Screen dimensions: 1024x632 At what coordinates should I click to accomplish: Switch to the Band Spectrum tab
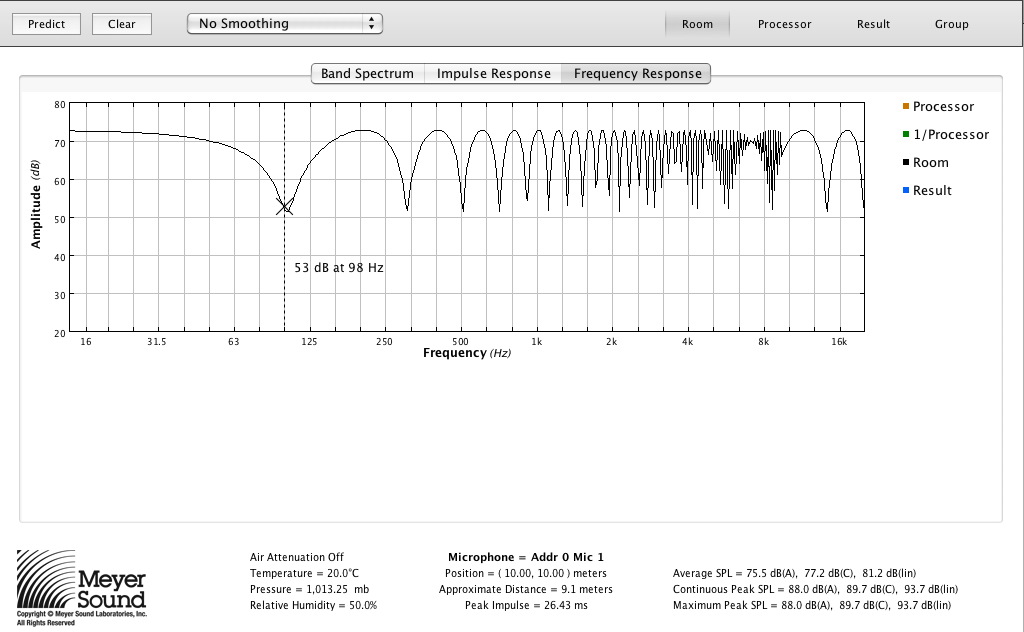[367, 73]
